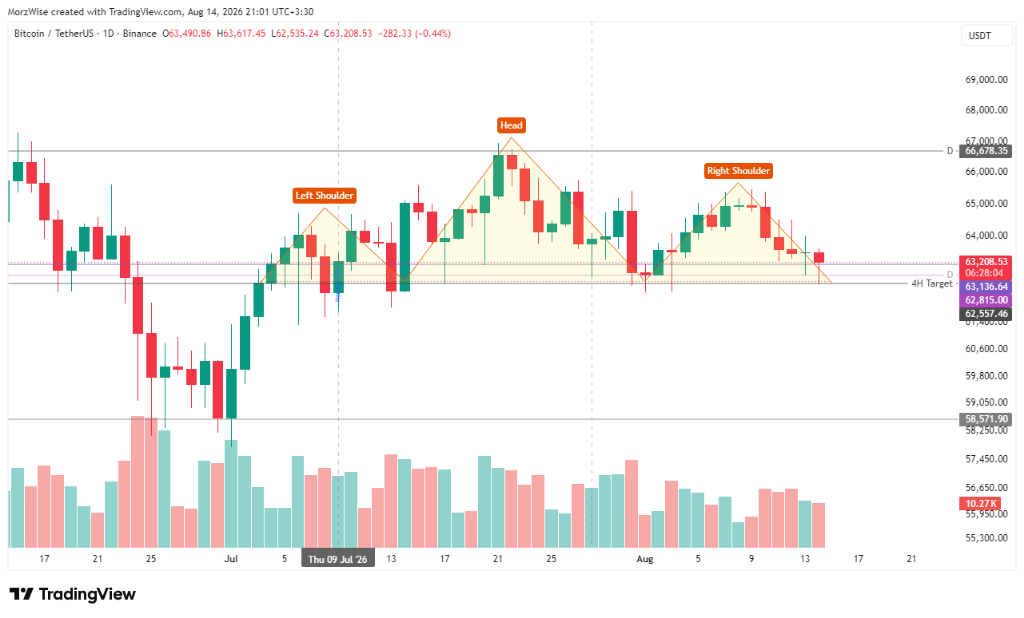
Task: Click the volume 10.27K label
Action: click(x=980, y=504)
